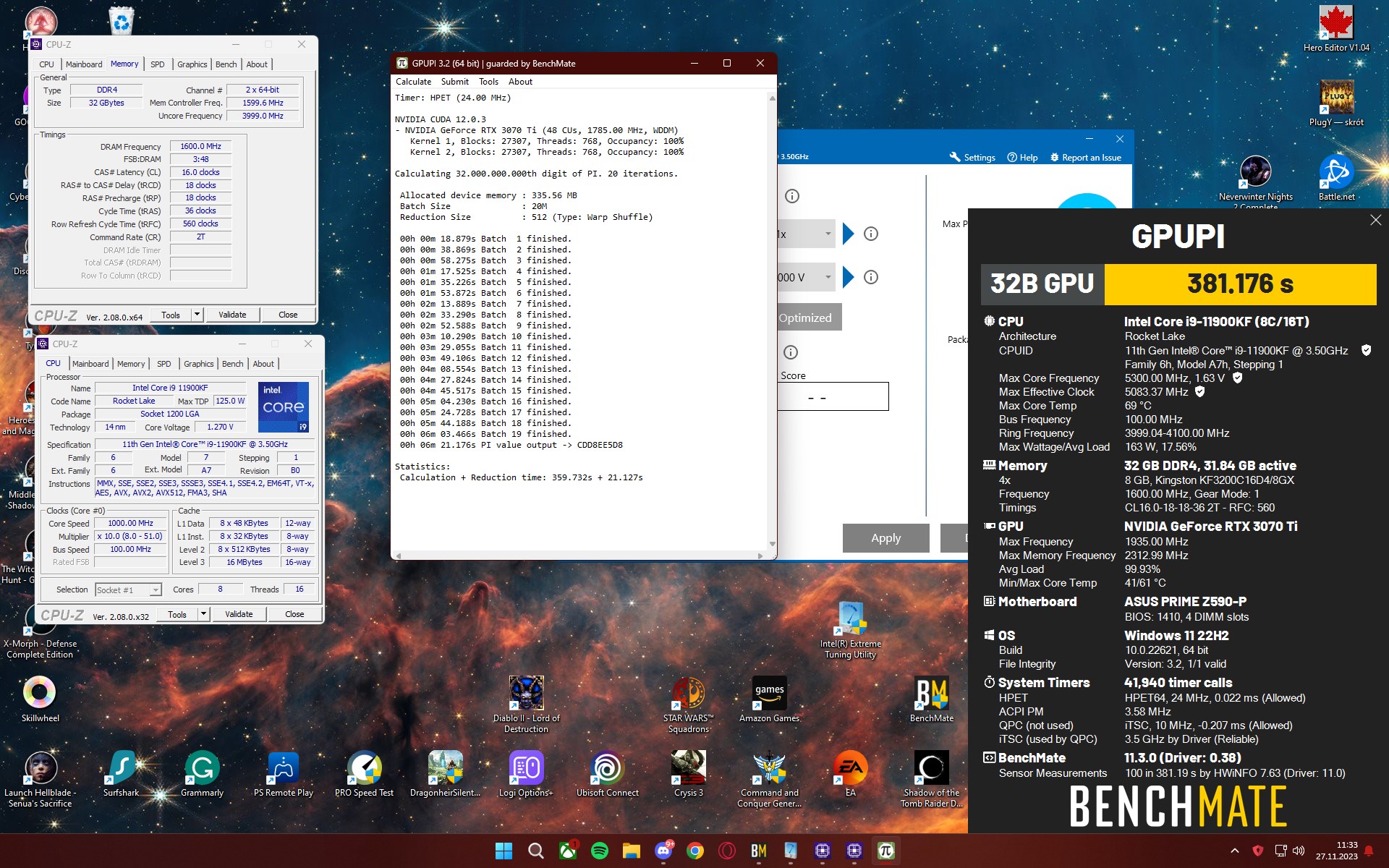1389x868 pixels.
Task: Open Settings link in Intel XTU header
Action: click(972, 158)
